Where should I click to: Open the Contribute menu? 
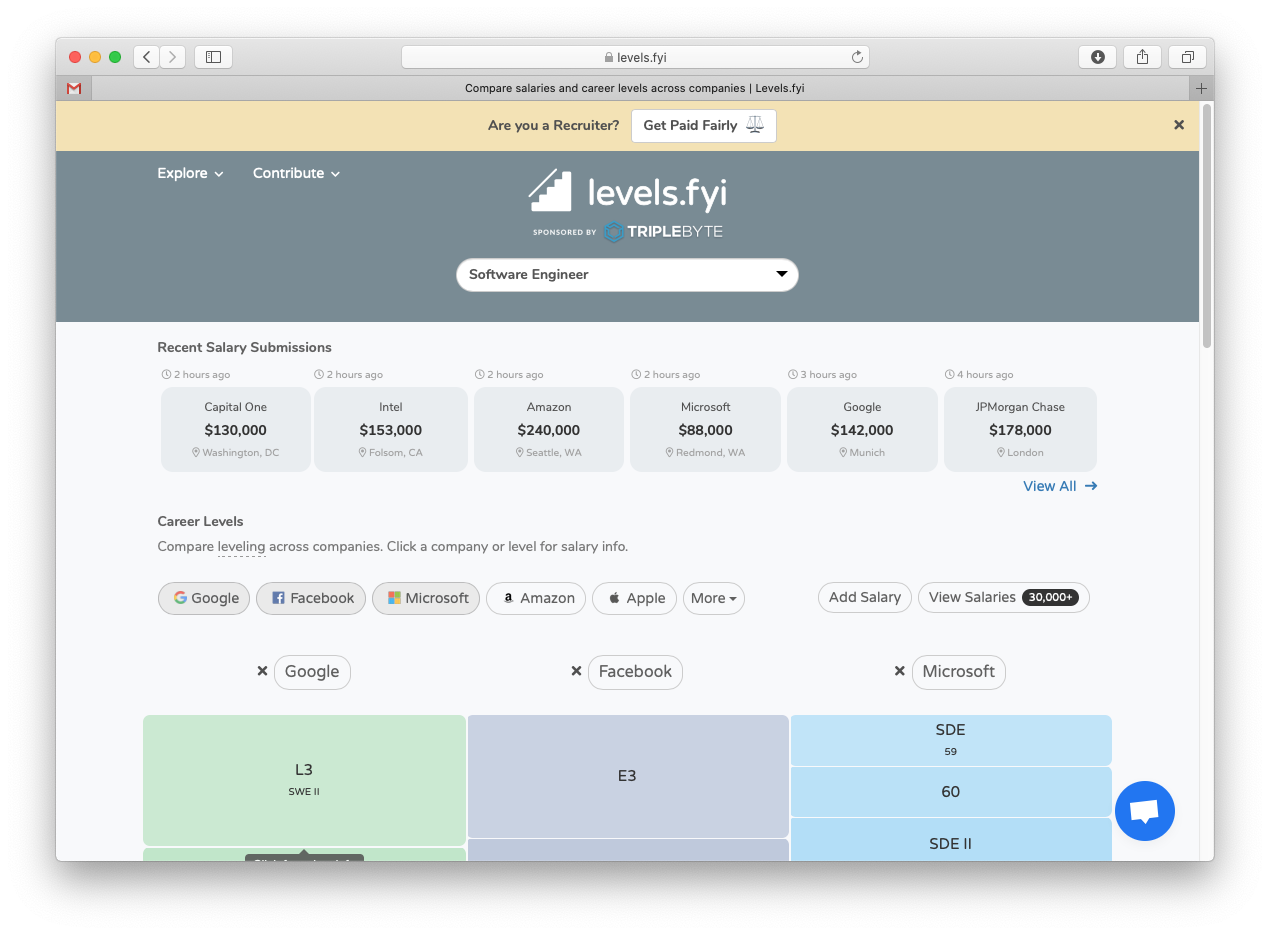pos(296,173)
